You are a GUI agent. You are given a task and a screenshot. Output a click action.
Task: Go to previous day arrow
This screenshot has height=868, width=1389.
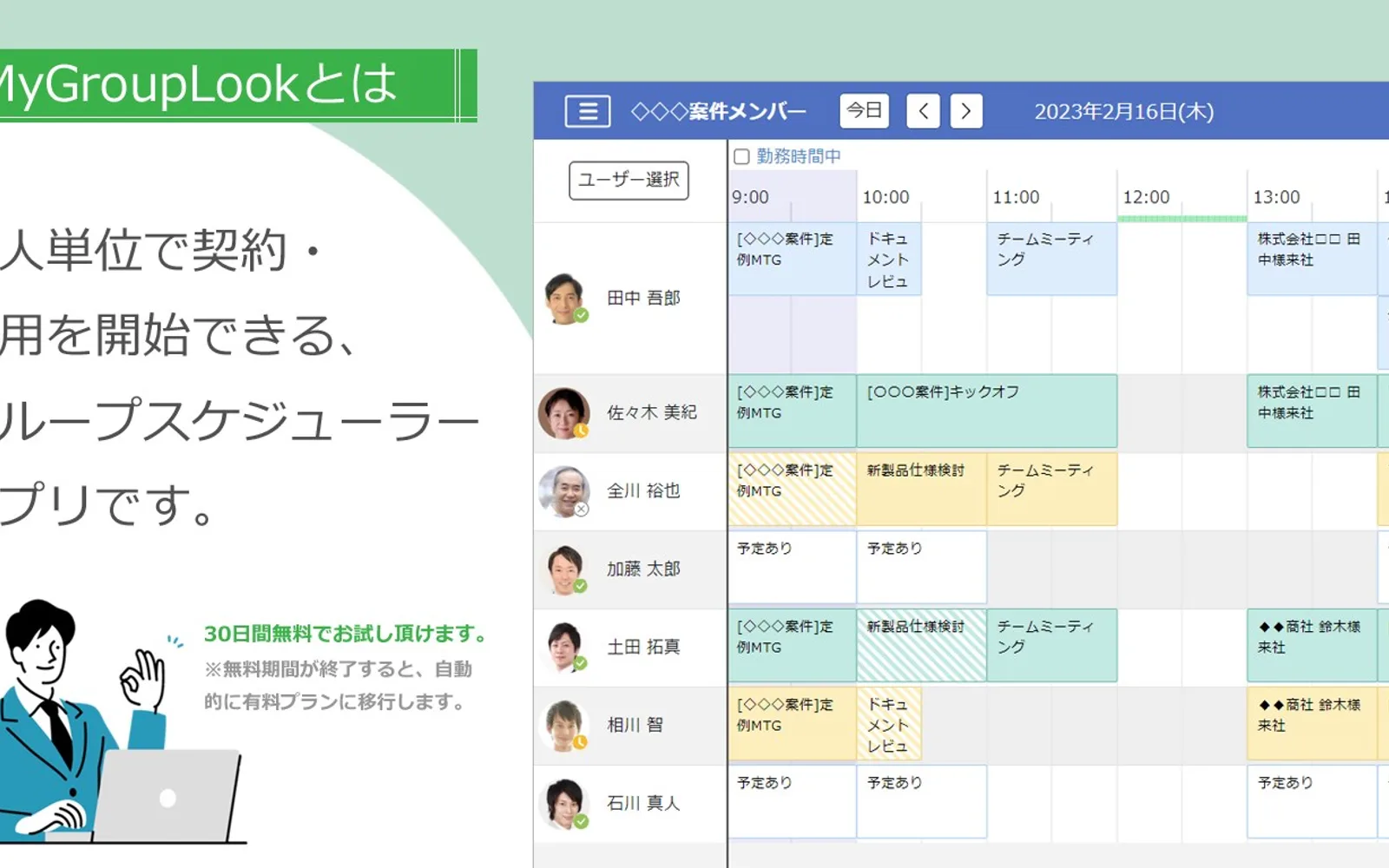(x=923, y=111)
